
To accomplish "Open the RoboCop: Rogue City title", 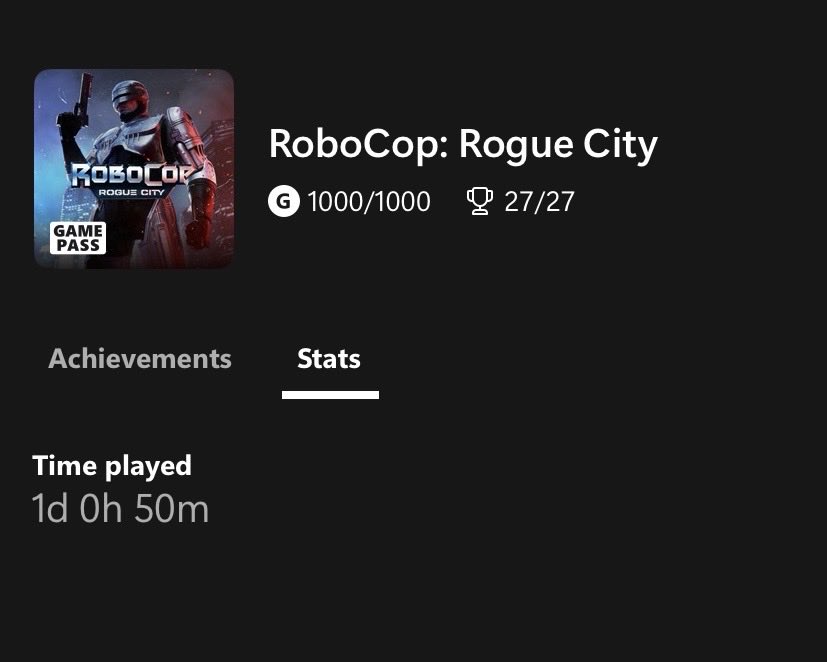I will point(463,145).
